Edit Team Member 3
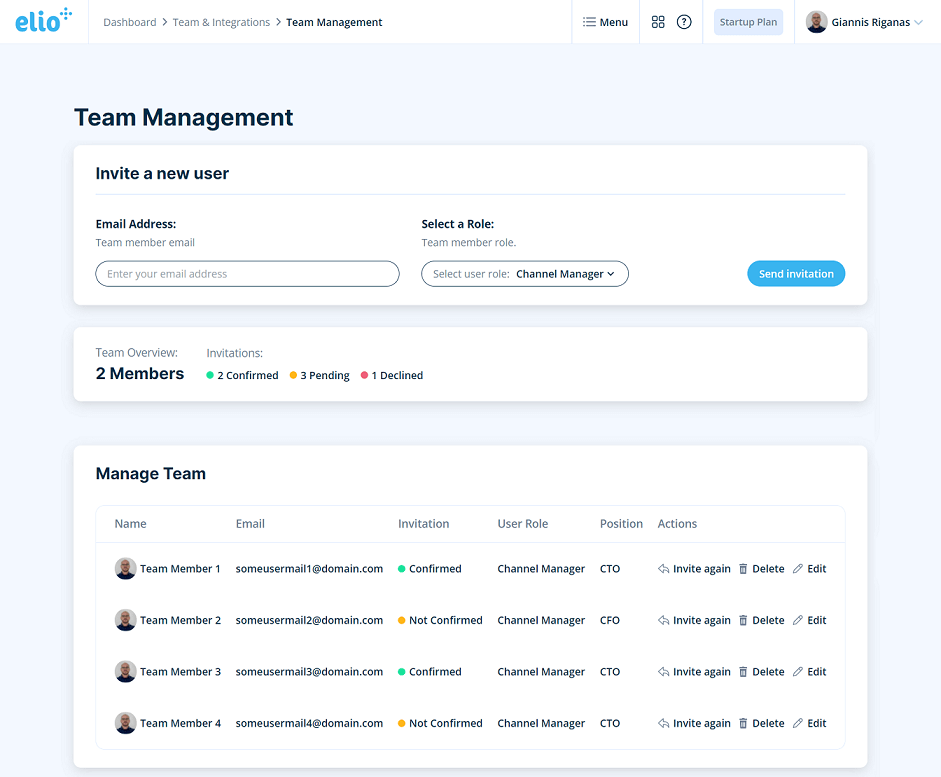 (810, 672)
